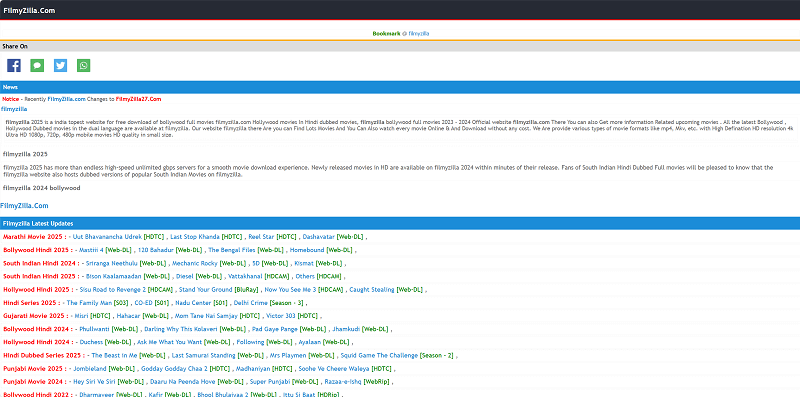Open Punjabi Movie 2024 category
Viewport: 800px width, 397px height.
(x=34, y=383)
